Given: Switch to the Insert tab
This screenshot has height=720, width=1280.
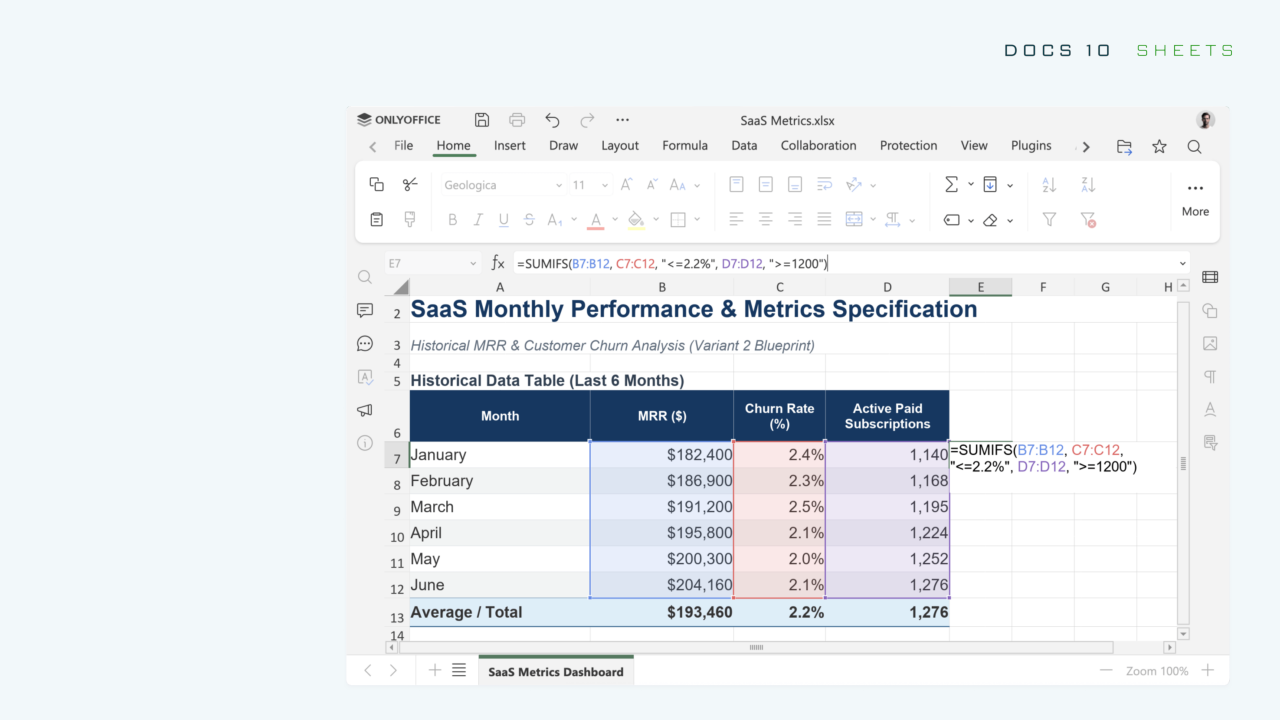Looking at the screenshot, I should (510, 146).
